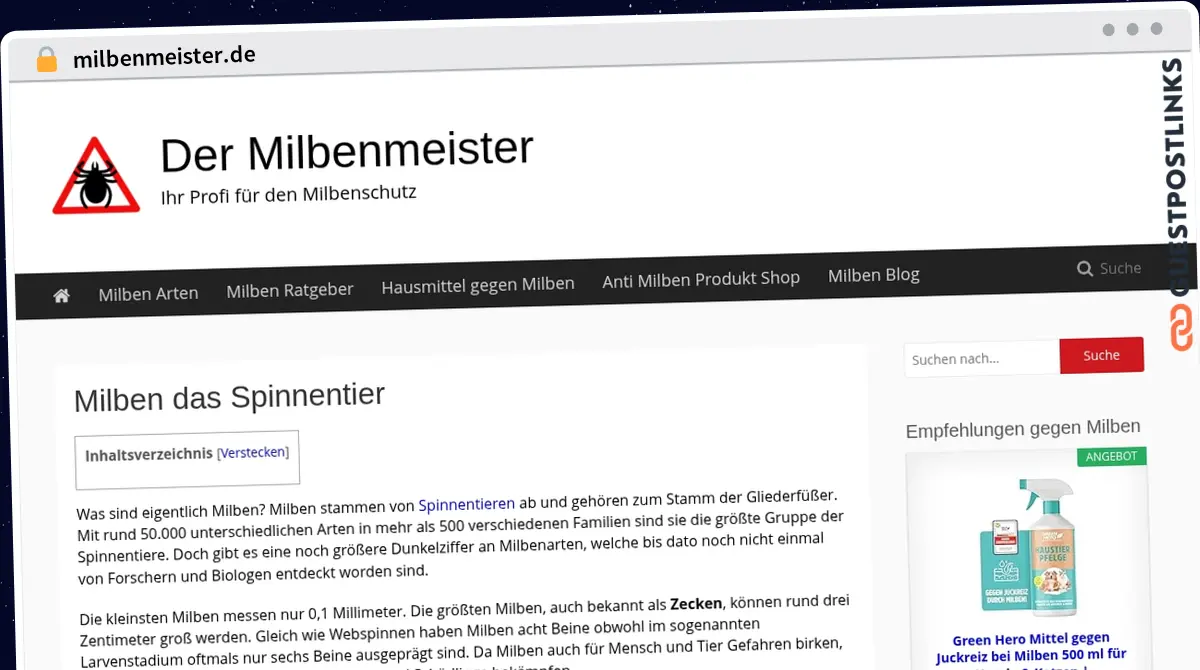Click the 'Empfehlungen gegen Milben' heading
This screenshot has height=670, width=1200.
1022,429
